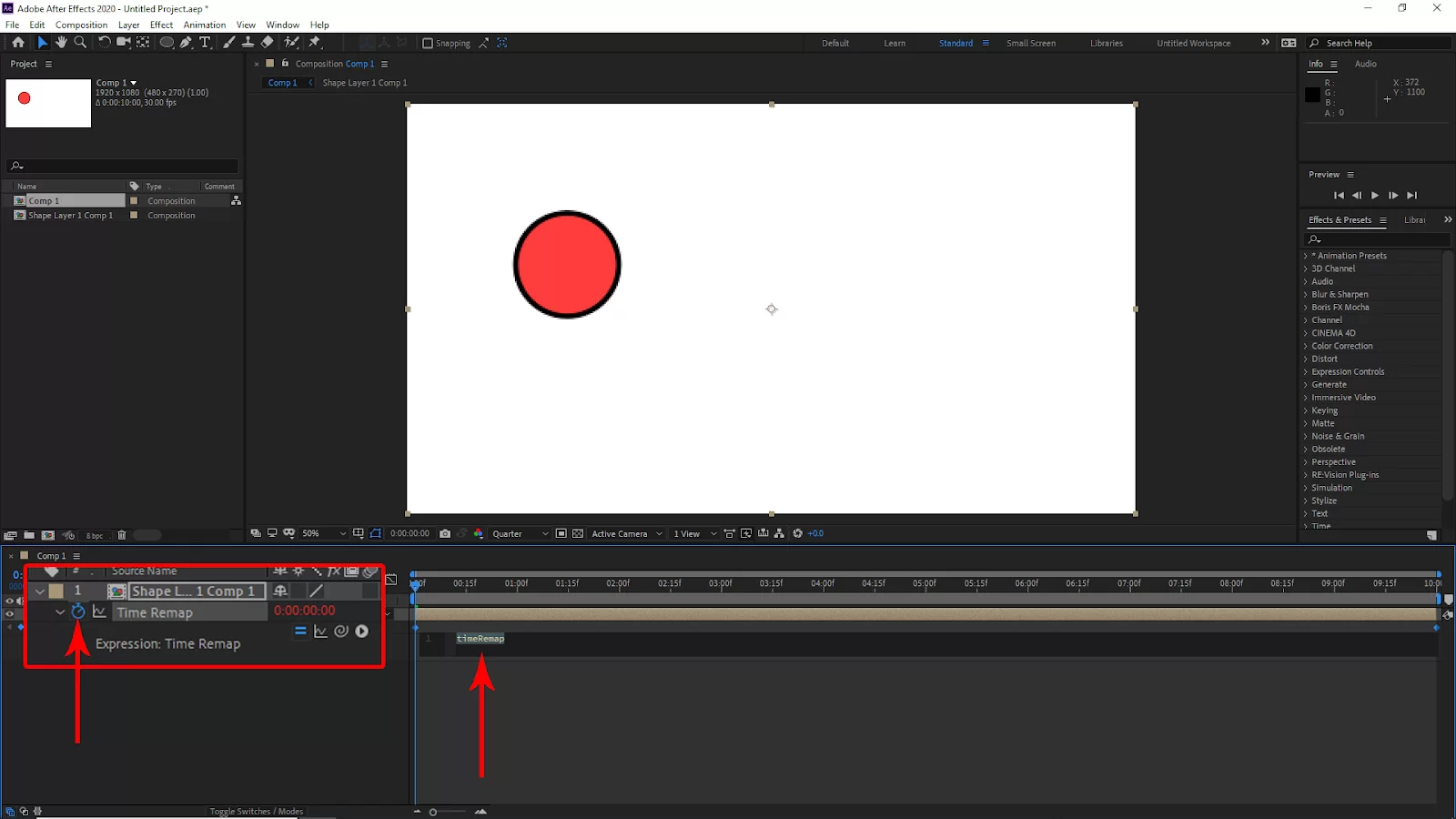Click the snapshot camera icon in viewer
The image size is (1456, 819).
445,534
